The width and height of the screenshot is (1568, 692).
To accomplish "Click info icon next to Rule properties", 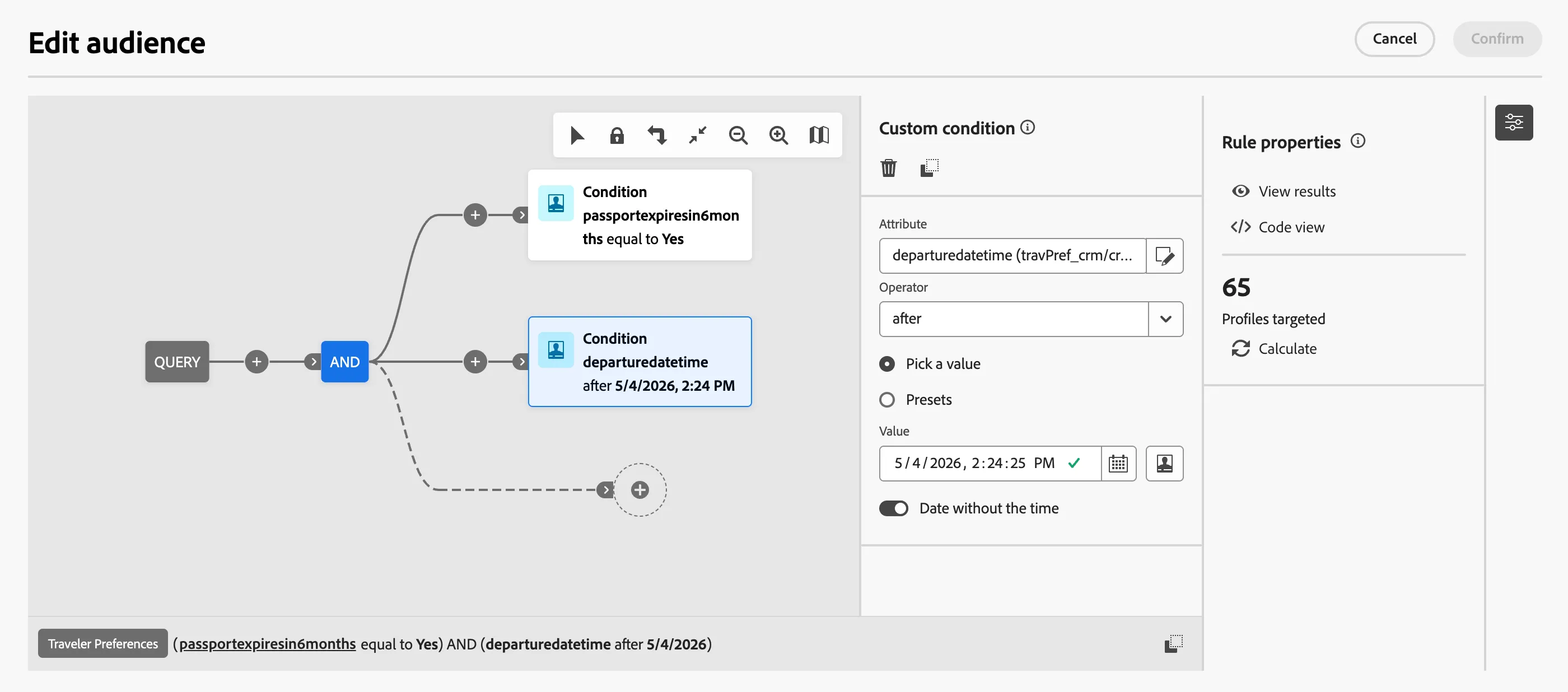I will [1357, 141].
